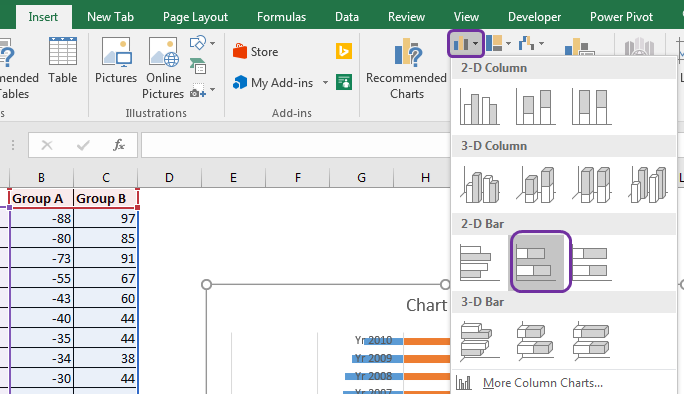
Task: Click the cell containing 67
Action: [106, 278]
